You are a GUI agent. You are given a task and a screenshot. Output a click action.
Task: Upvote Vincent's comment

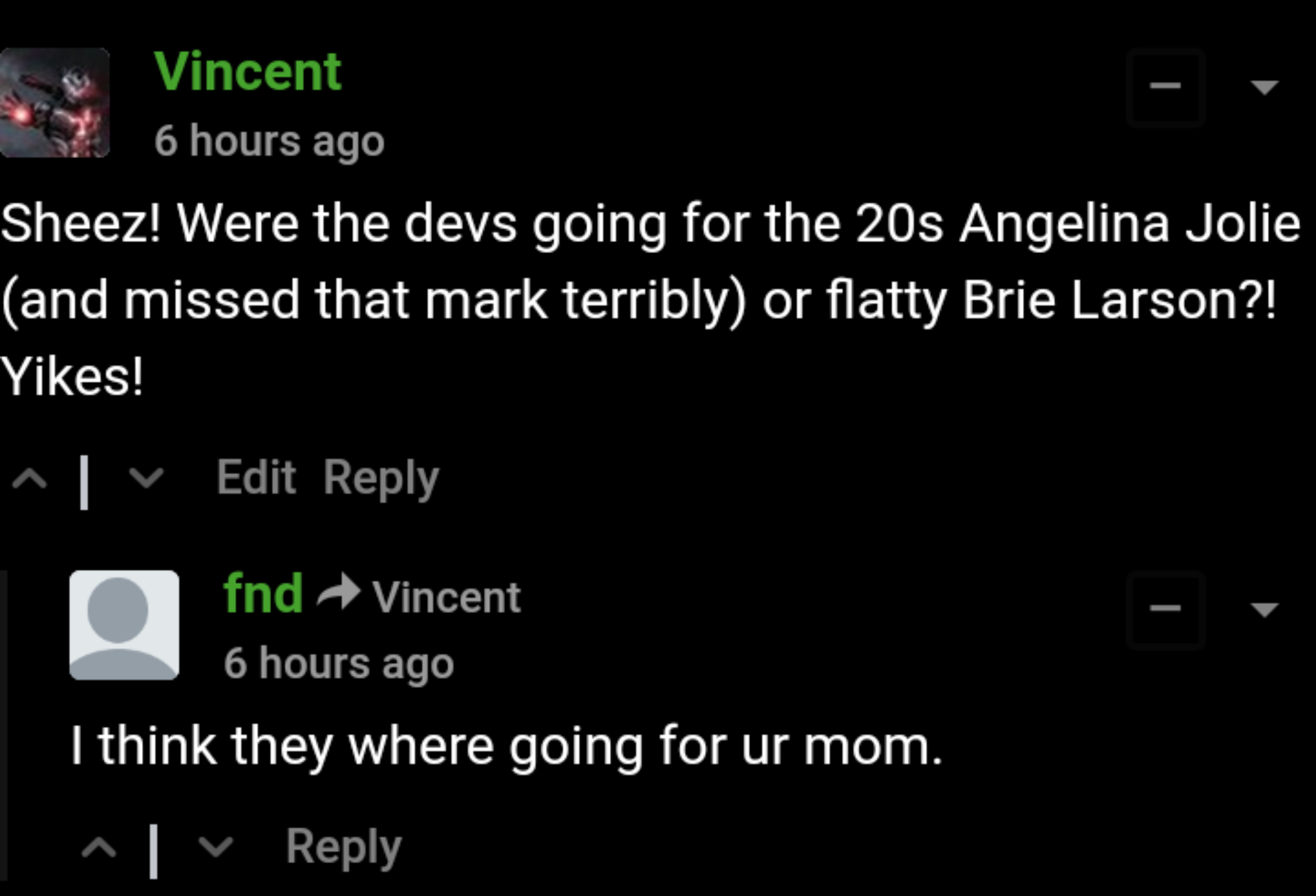(x=30, y=479)
